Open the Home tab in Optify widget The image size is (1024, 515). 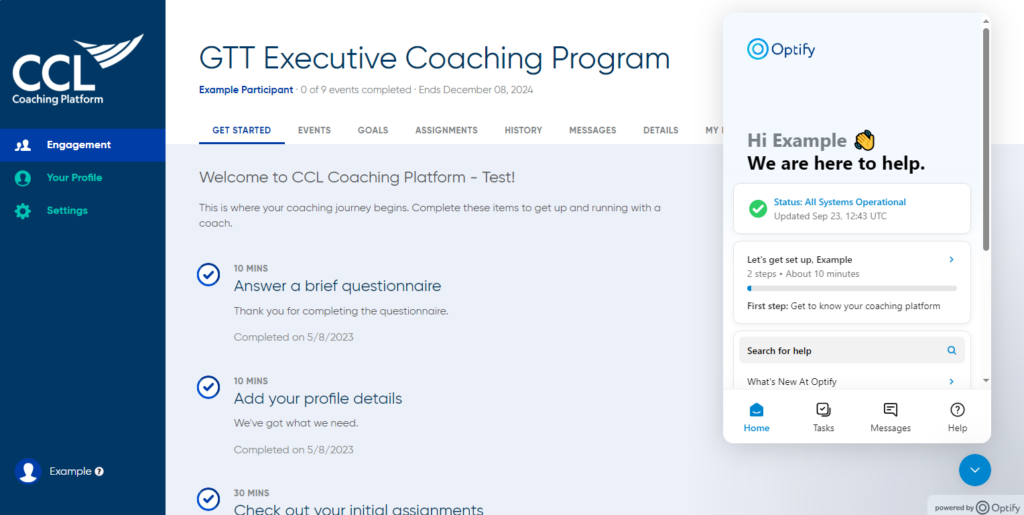pos(756,418)
